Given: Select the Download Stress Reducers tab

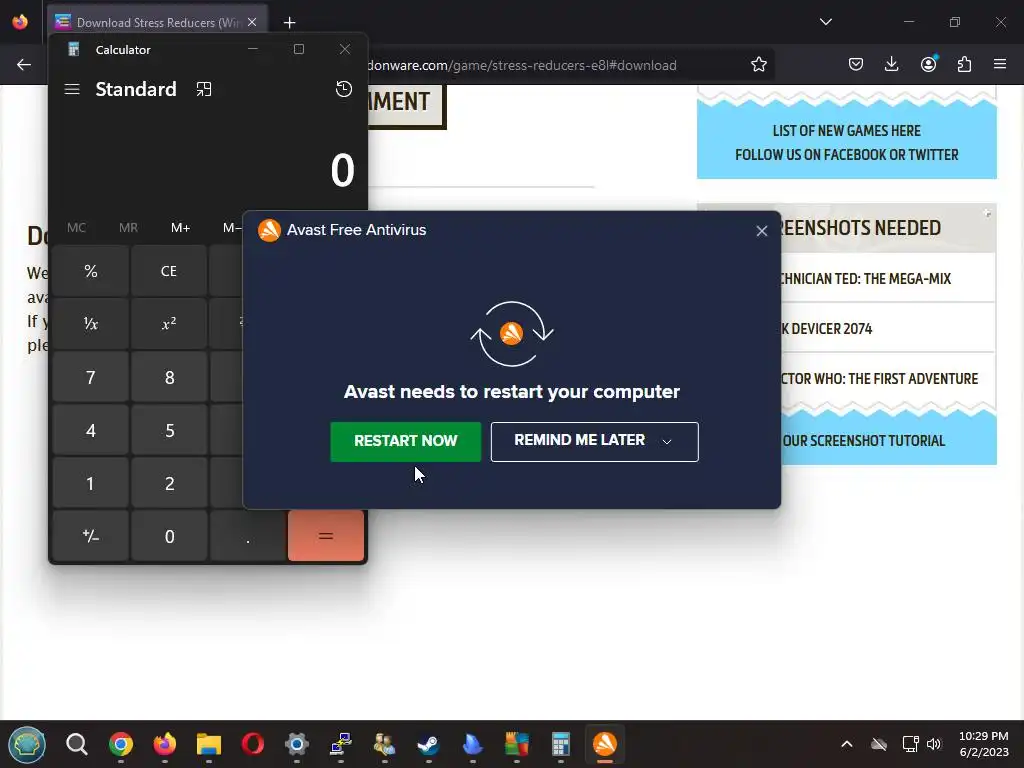Looking at the screenshot, I should (x=157, y=22).
